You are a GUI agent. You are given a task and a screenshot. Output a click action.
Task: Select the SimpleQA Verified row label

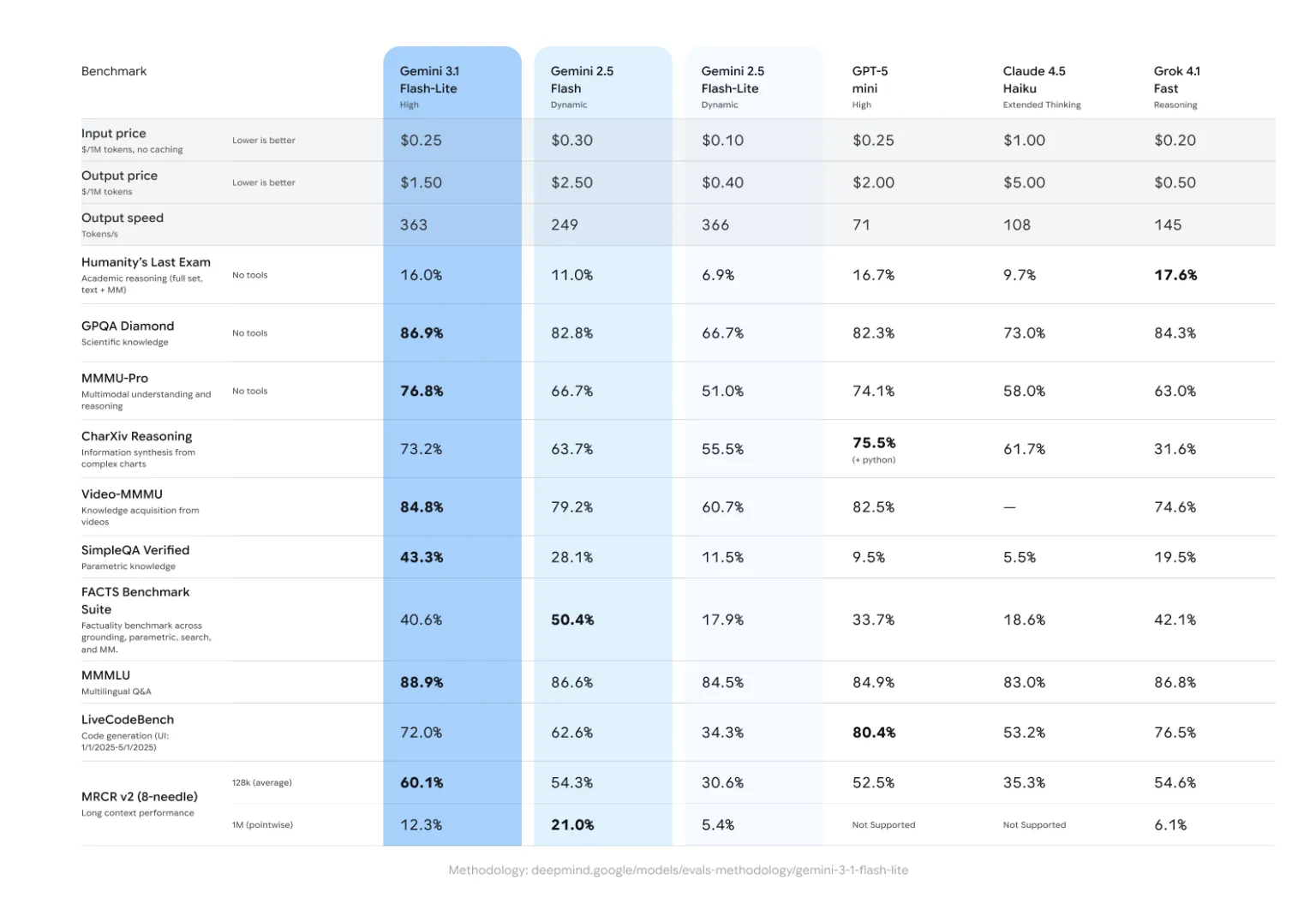click(x=135, y=550)
